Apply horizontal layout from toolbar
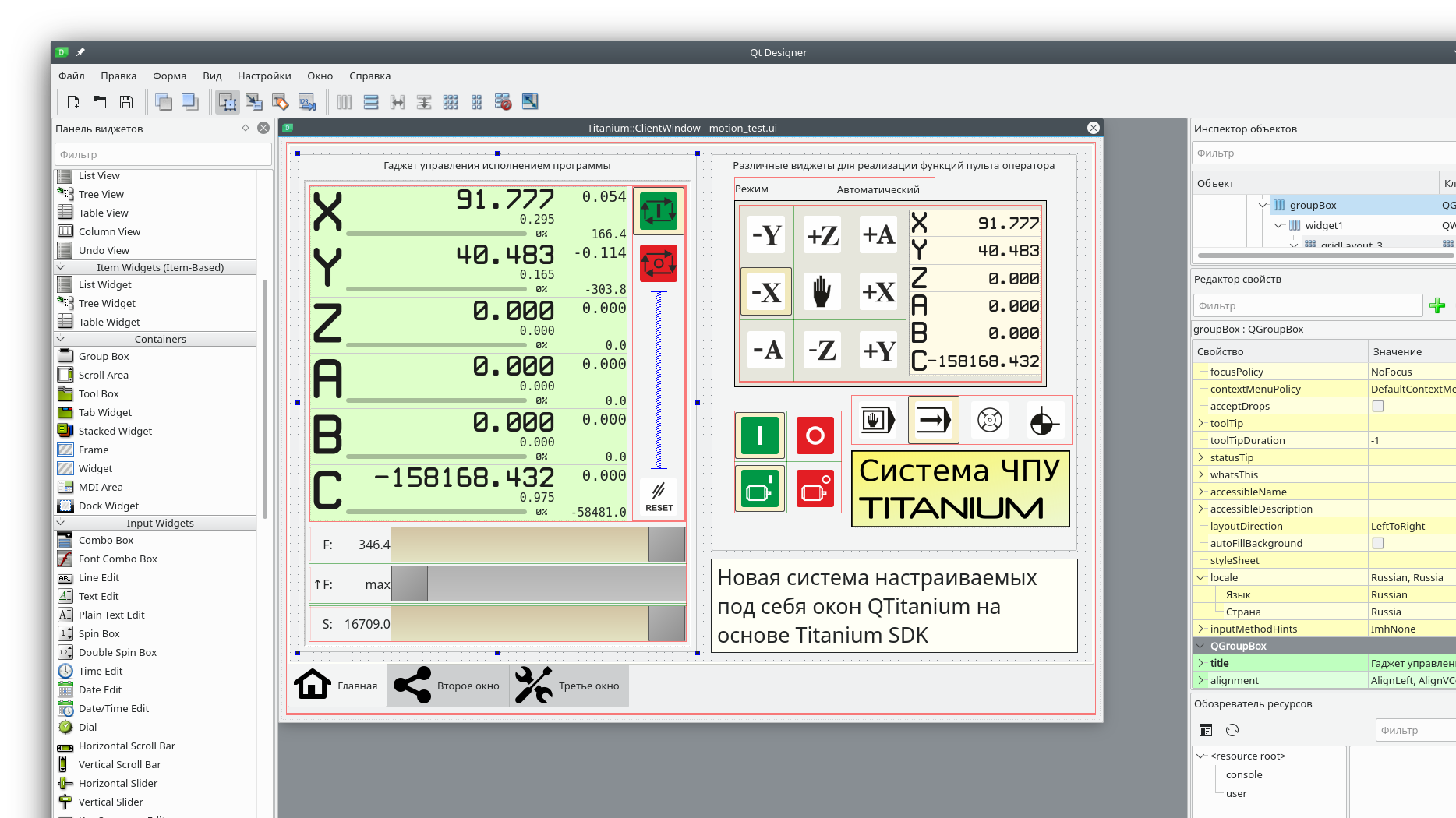 pyautogui.click(x=345, y=102)
